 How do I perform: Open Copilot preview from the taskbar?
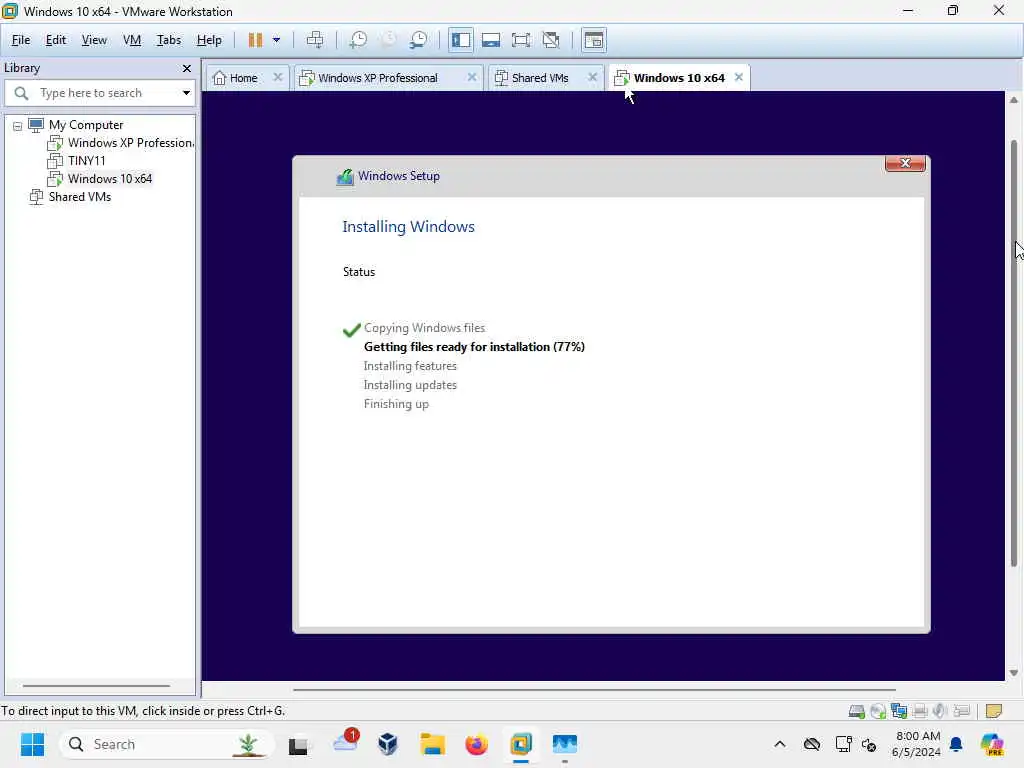click(x=992, y=744)
